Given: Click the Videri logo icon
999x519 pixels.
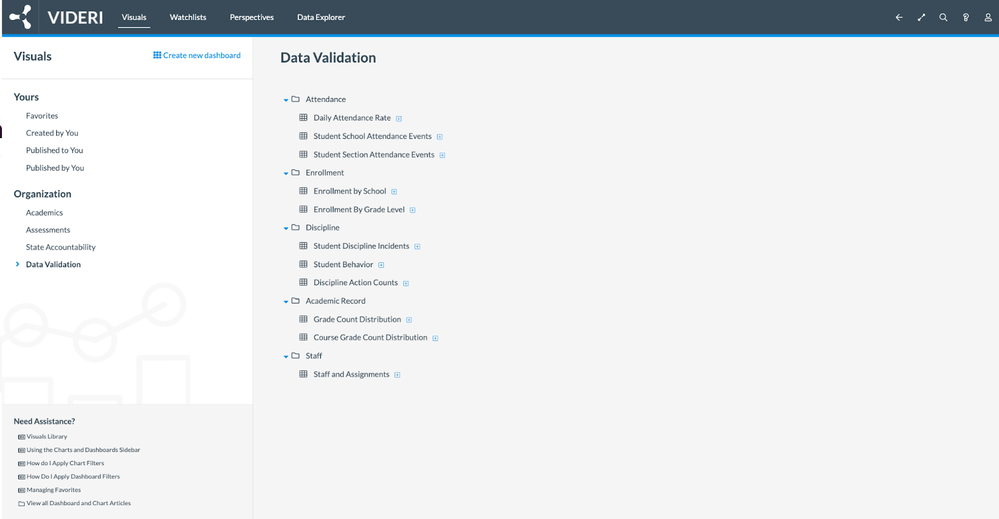Looking at the screenshot, I should (20, 17).
